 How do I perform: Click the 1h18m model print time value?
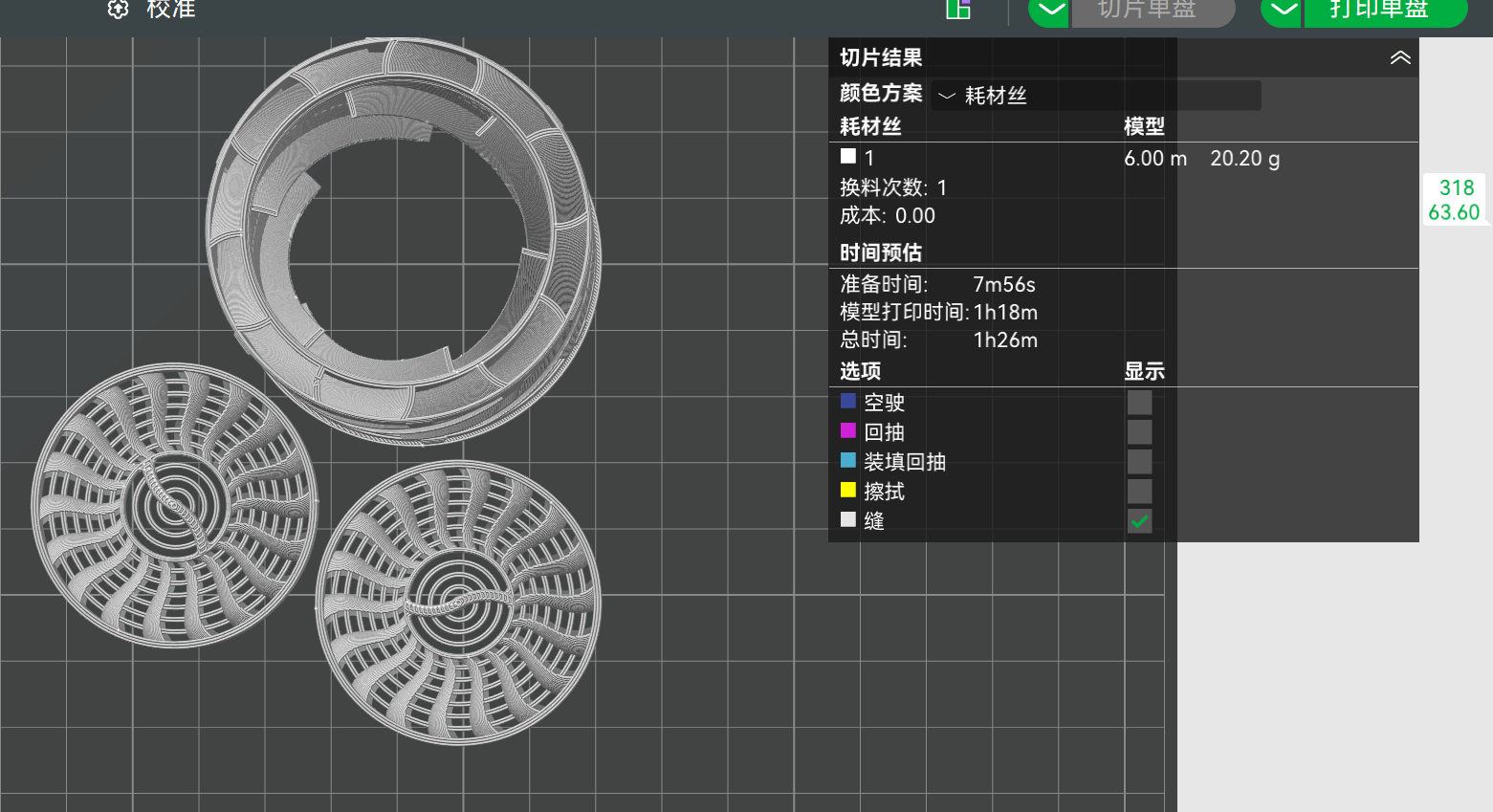point(1005,313)
